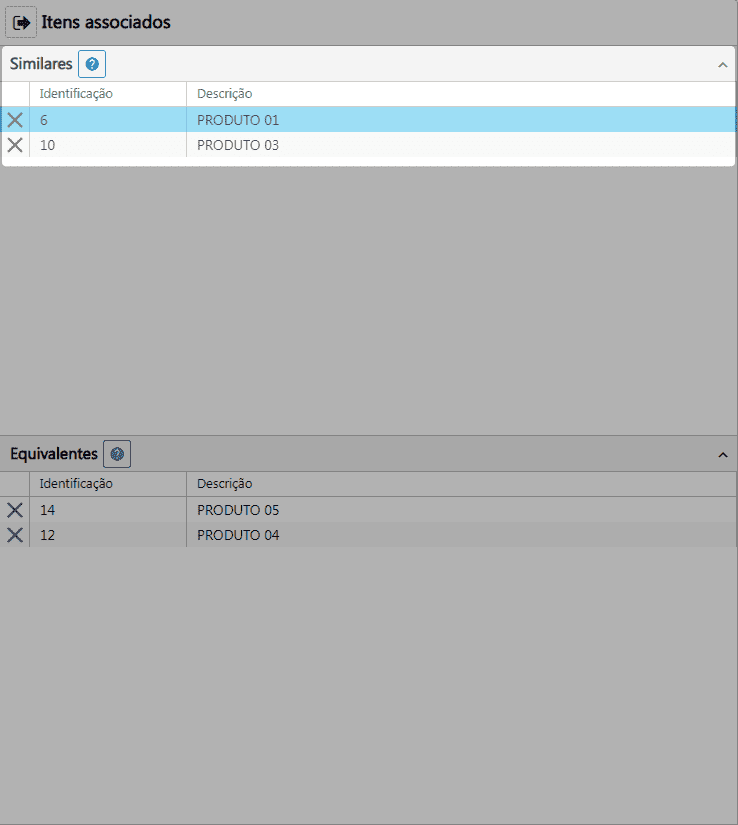Click the exit icon beside Itens associados
The height and width of the screenshot is (825, 738).
pos(21,22)
